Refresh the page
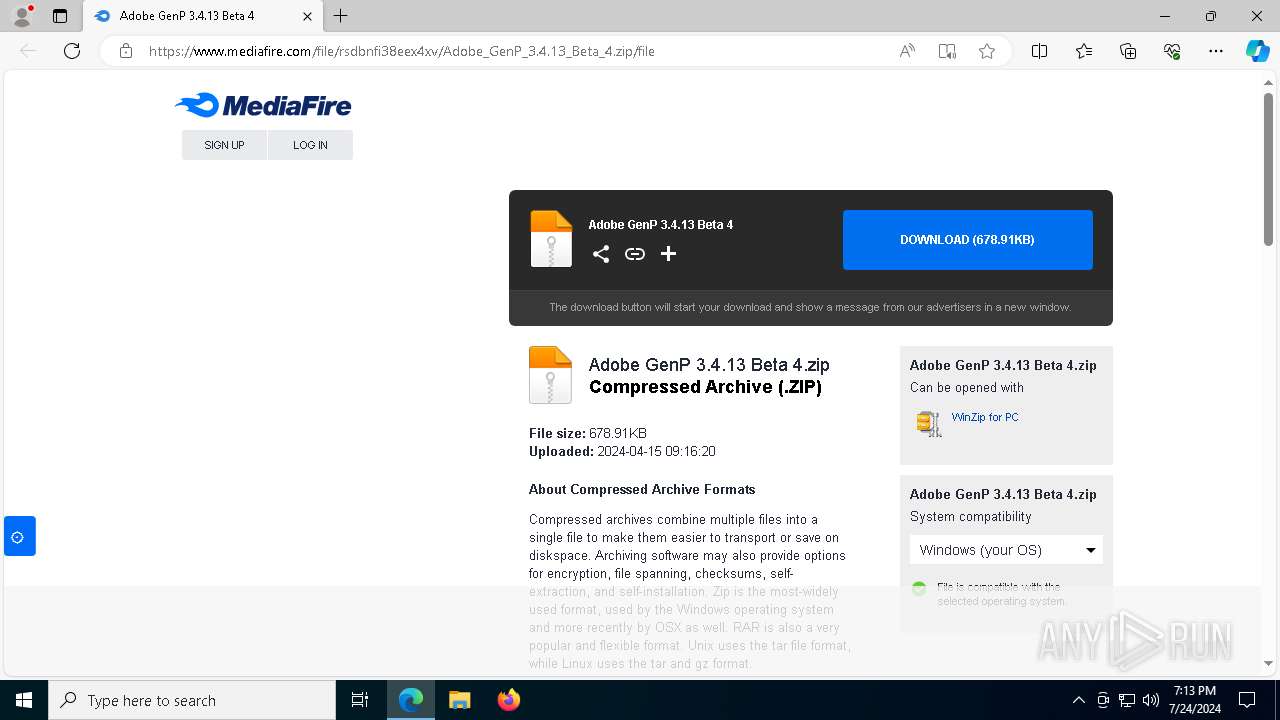The height and width of the screenshot is (720, 1280). 72,51
